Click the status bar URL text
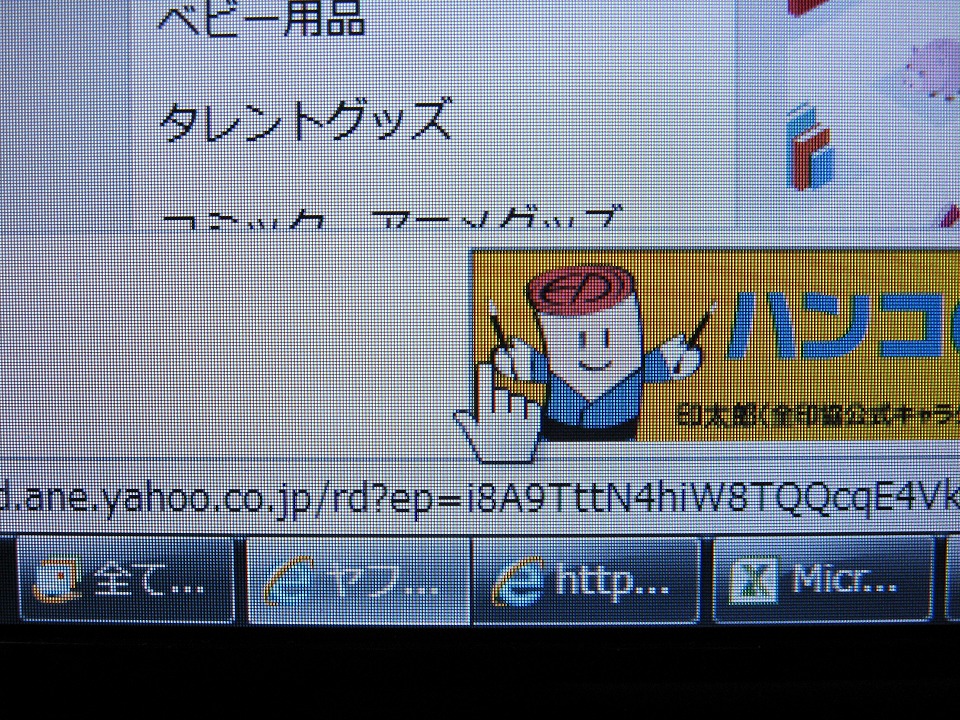The width and height of the screenshot is (960, 720). [480, 499]
